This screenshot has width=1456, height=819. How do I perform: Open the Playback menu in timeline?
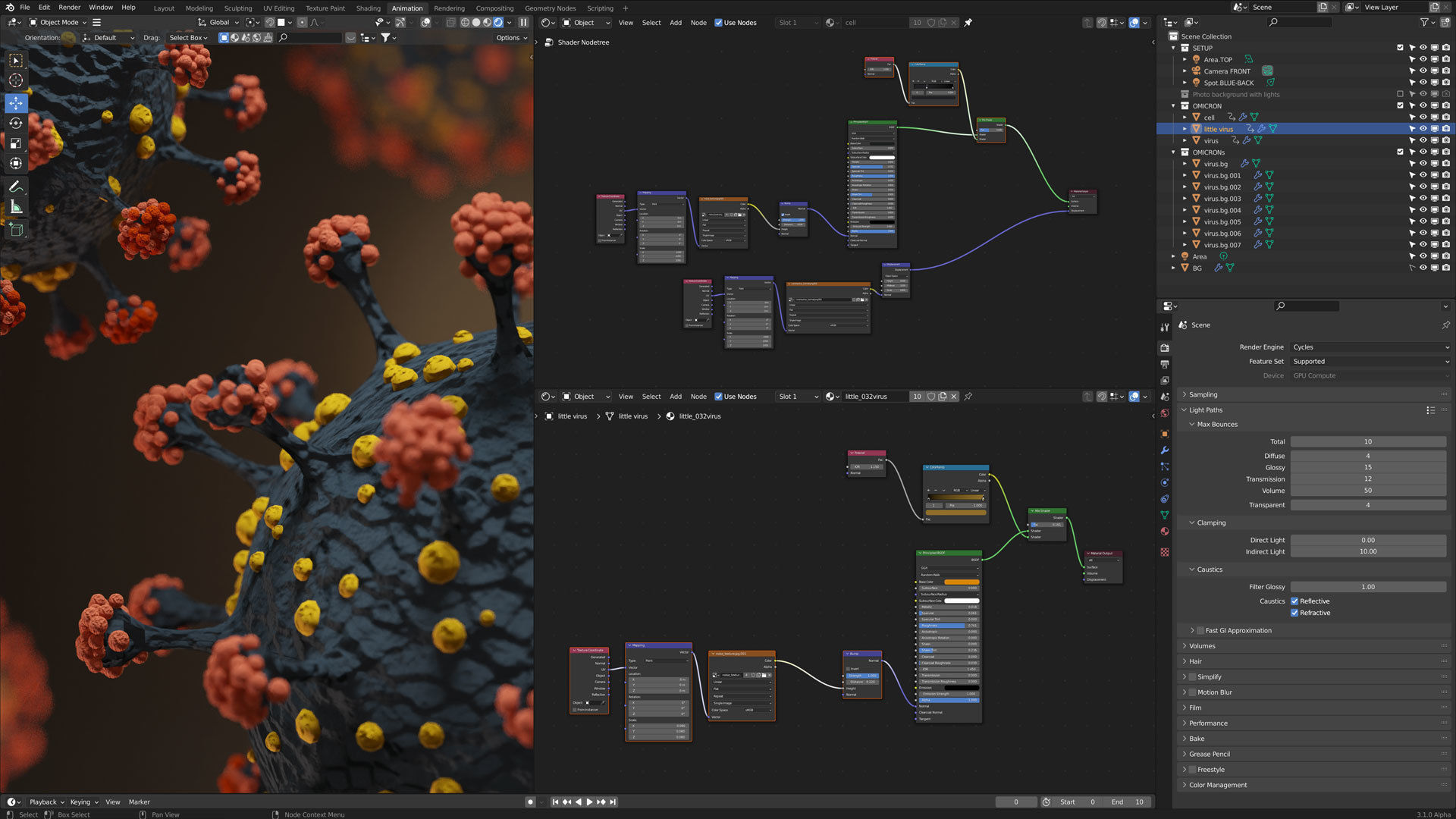click(46, 802)
